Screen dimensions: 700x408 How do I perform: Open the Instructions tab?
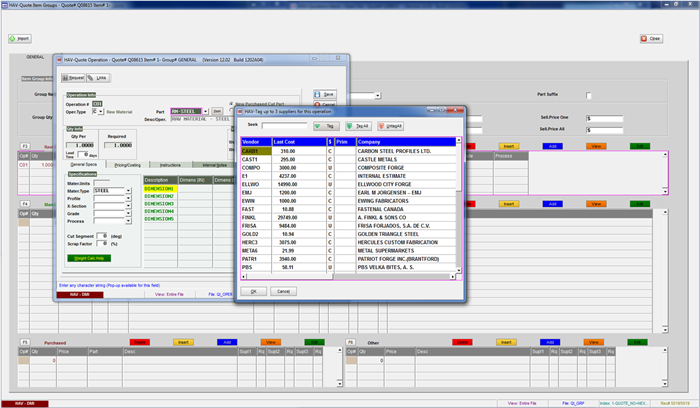(x=171, y=165)
